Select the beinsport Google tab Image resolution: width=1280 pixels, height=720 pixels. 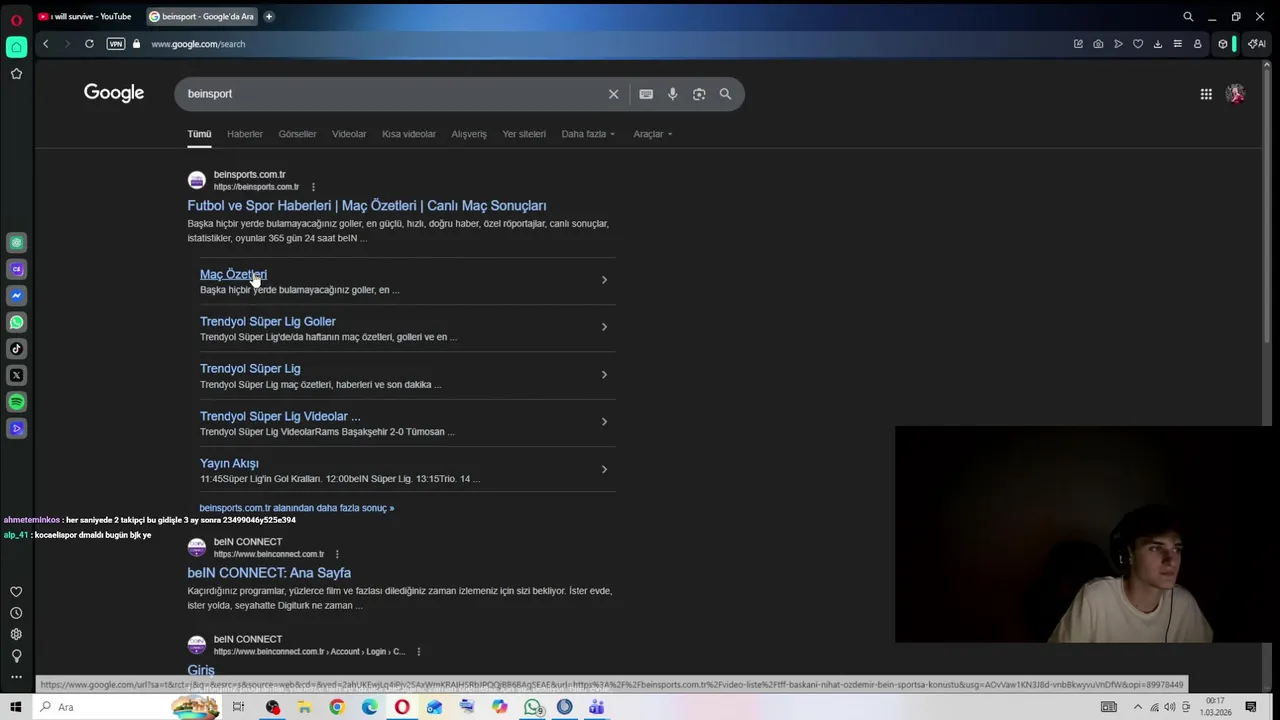point(201,17)
